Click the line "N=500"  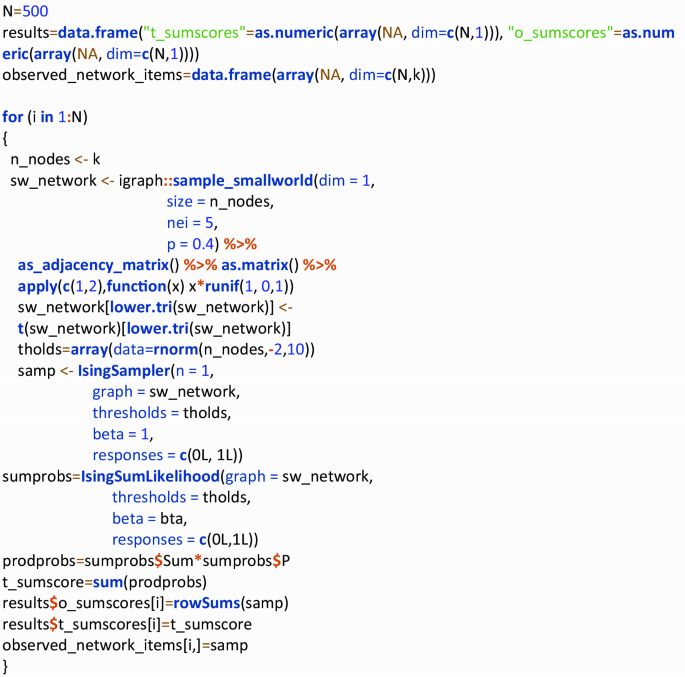click(x=25, y=11)
